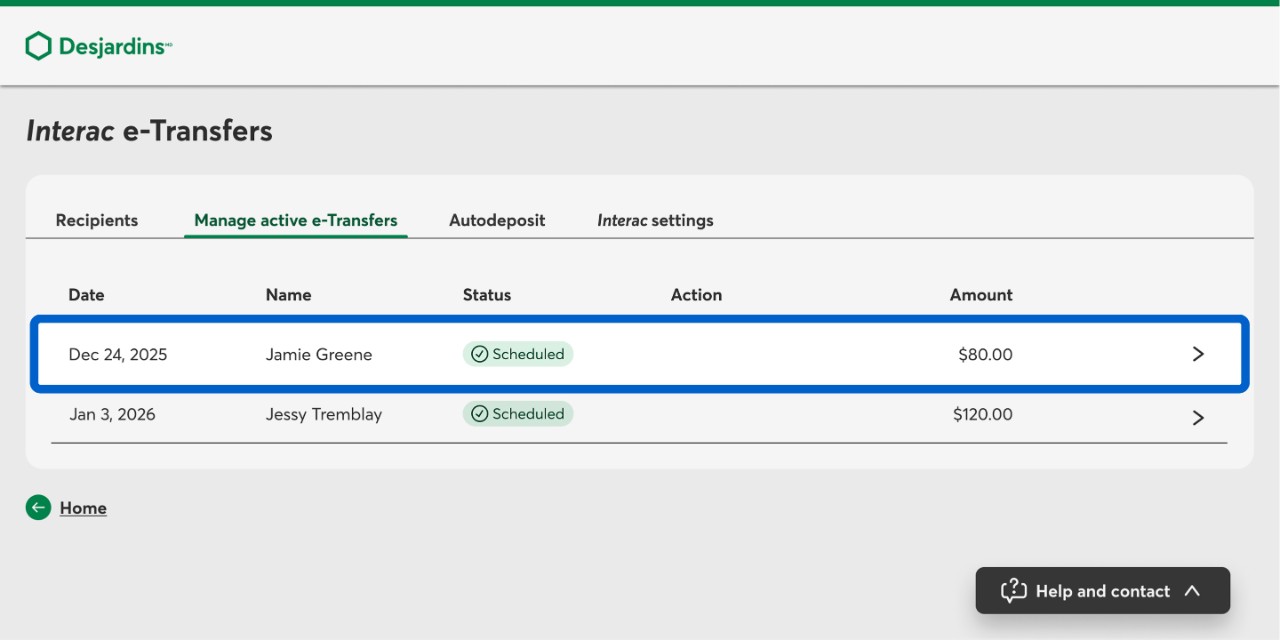Switch to the Recipients tab
Viewport: 1280px width, 640px height.
pos(97,220)
